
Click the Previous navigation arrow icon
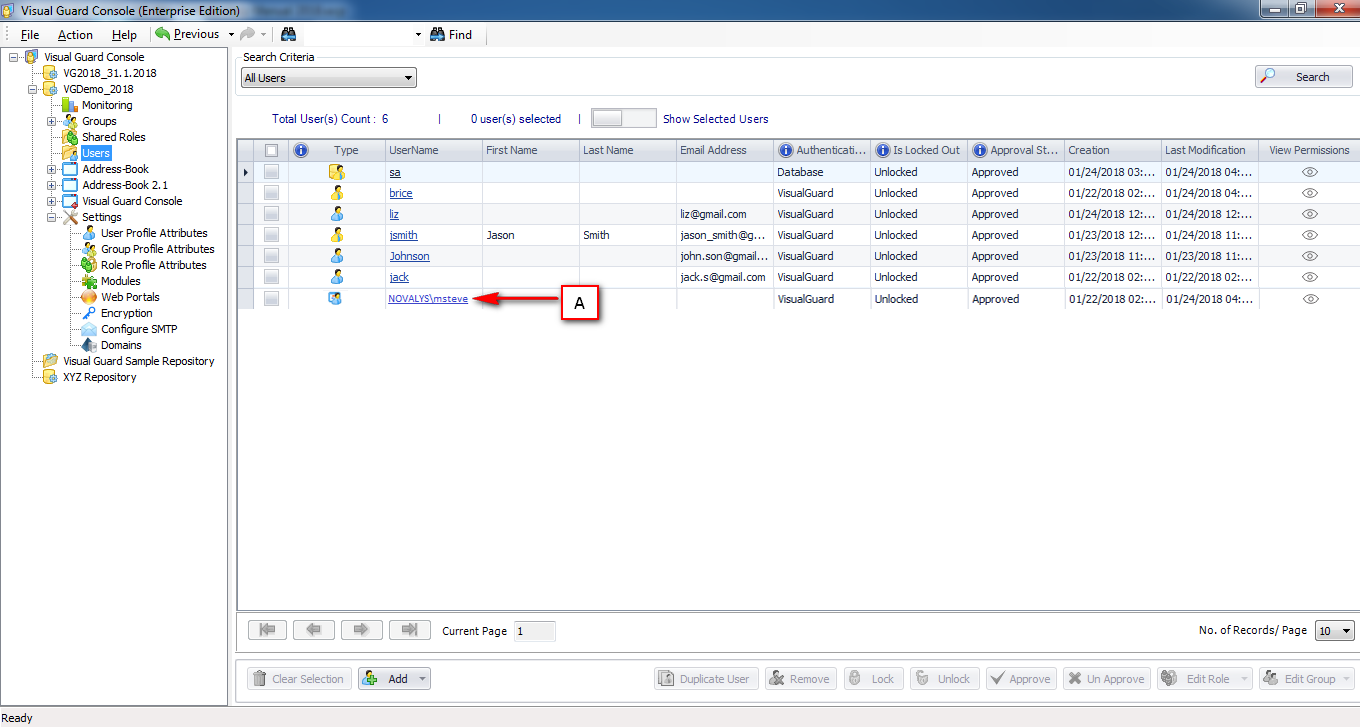(x=161, y=33)
